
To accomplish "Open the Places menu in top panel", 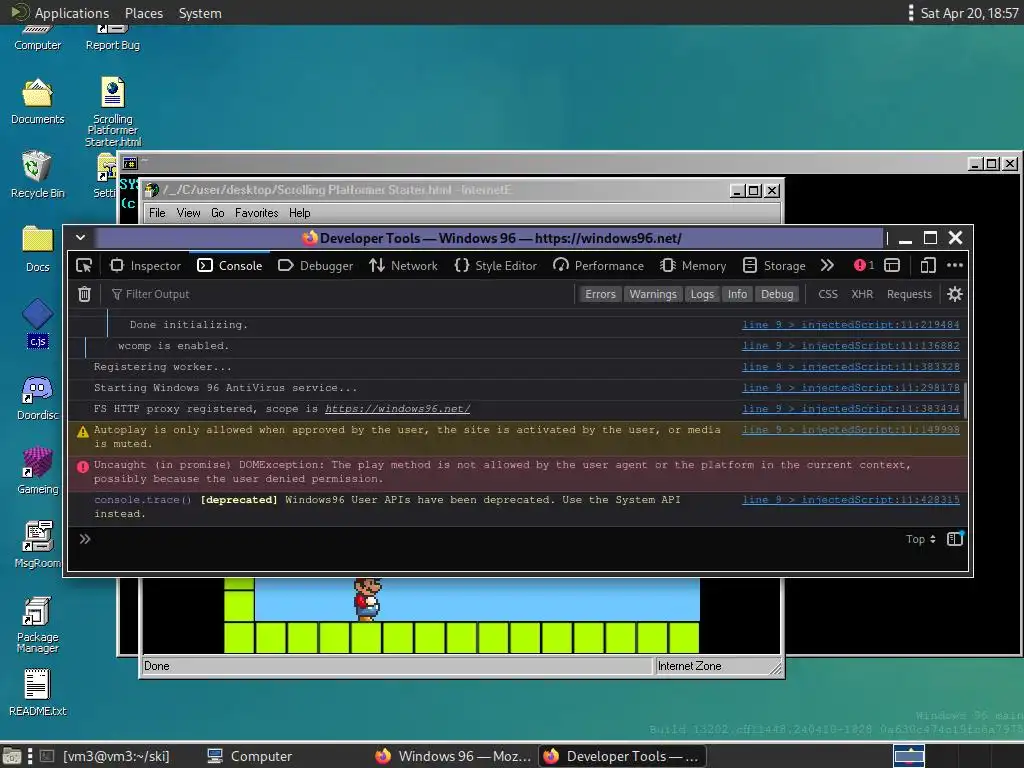I will (144, 13).
